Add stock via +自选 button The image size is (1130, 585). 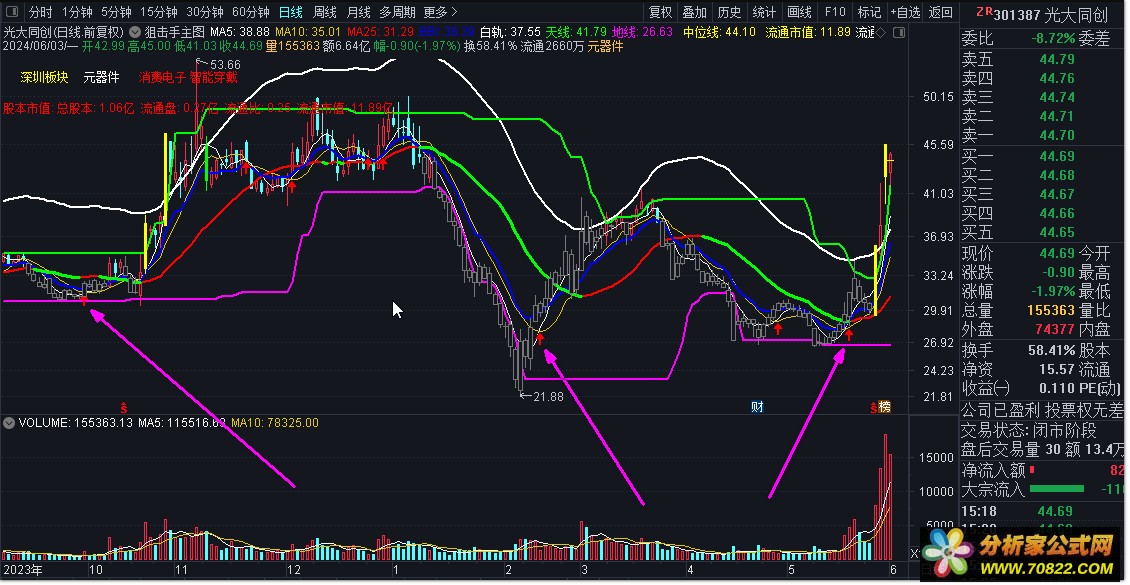point(905,12)
